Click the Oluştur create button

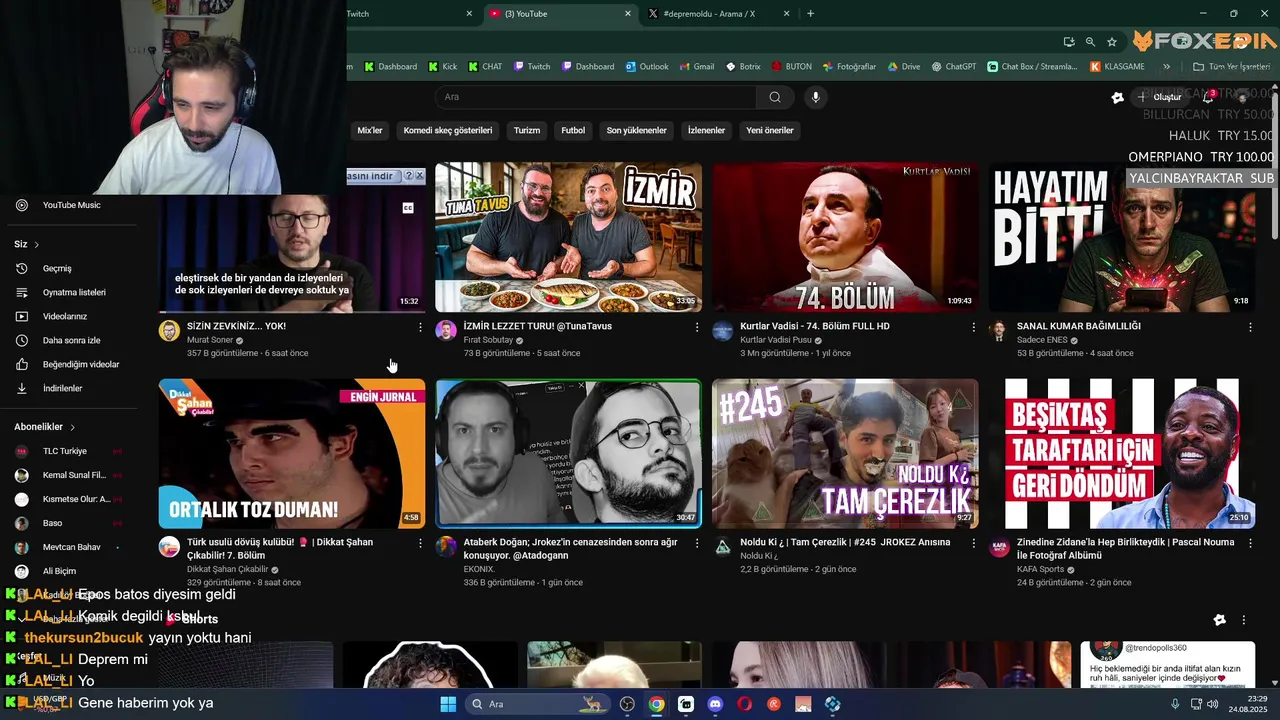[x=1159, y=97]
